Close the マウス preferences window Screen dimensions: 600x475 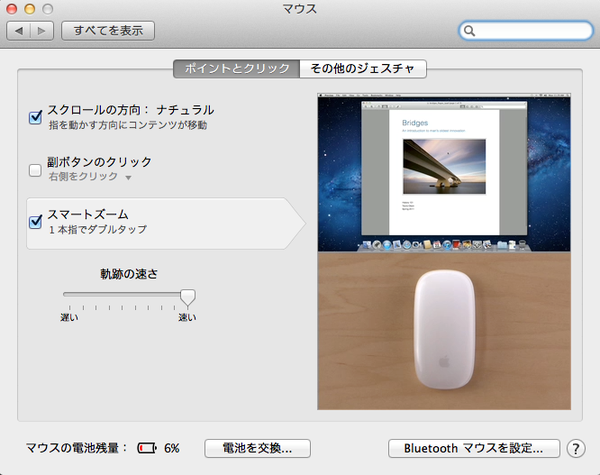tap(12, 9)
